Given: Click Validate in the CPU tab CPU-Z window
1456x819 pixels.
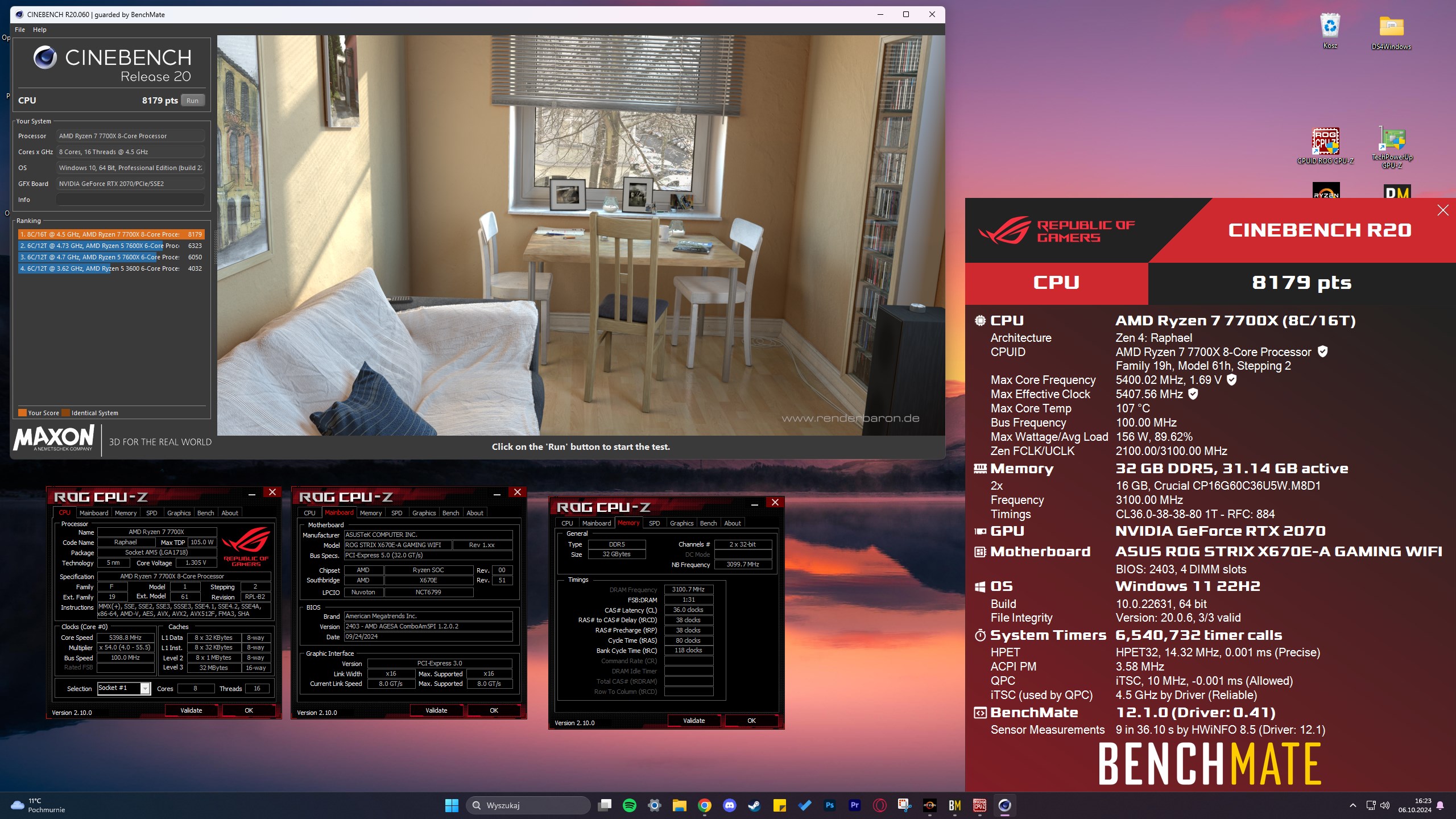Looking at the screenshot, I should tap(191, 710).
